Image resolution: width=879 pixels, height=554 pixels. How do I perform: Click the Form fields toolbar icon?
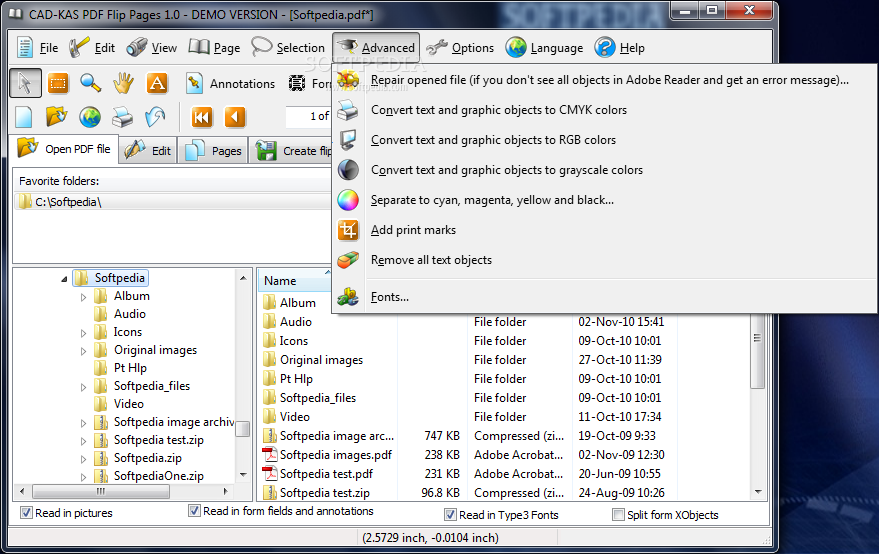pos(297,84)
